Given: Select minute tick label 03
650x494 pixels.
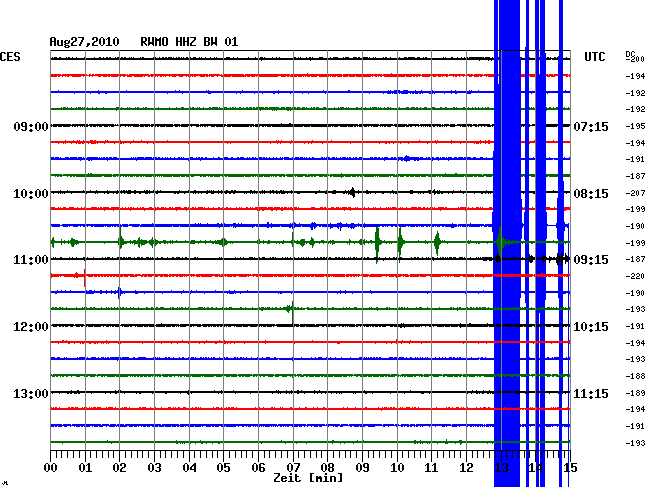Looking at the screenshot, I should [x=155, y=468].
